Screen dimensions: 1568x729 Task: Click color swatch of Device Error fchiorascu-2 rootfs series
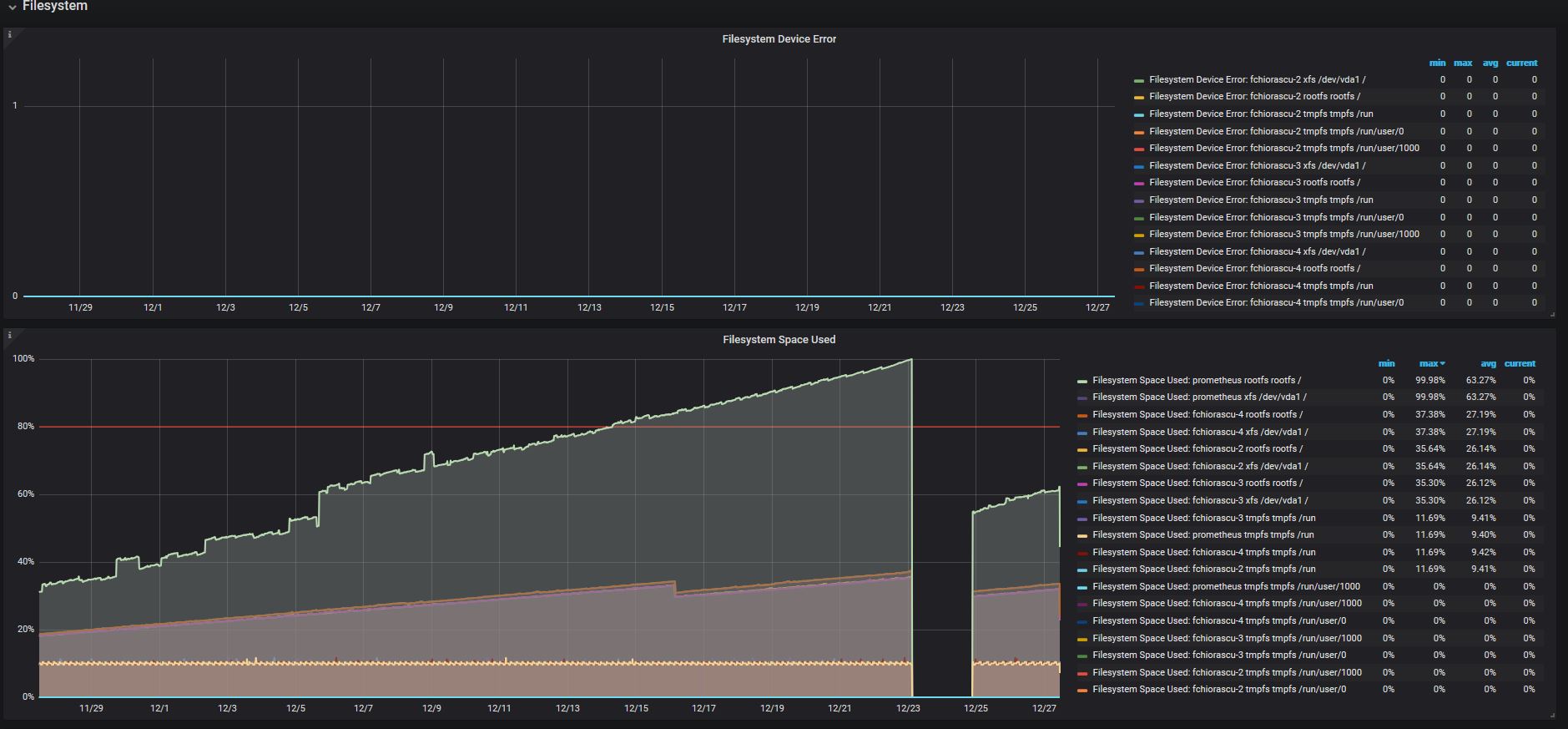coord(1139,98)
